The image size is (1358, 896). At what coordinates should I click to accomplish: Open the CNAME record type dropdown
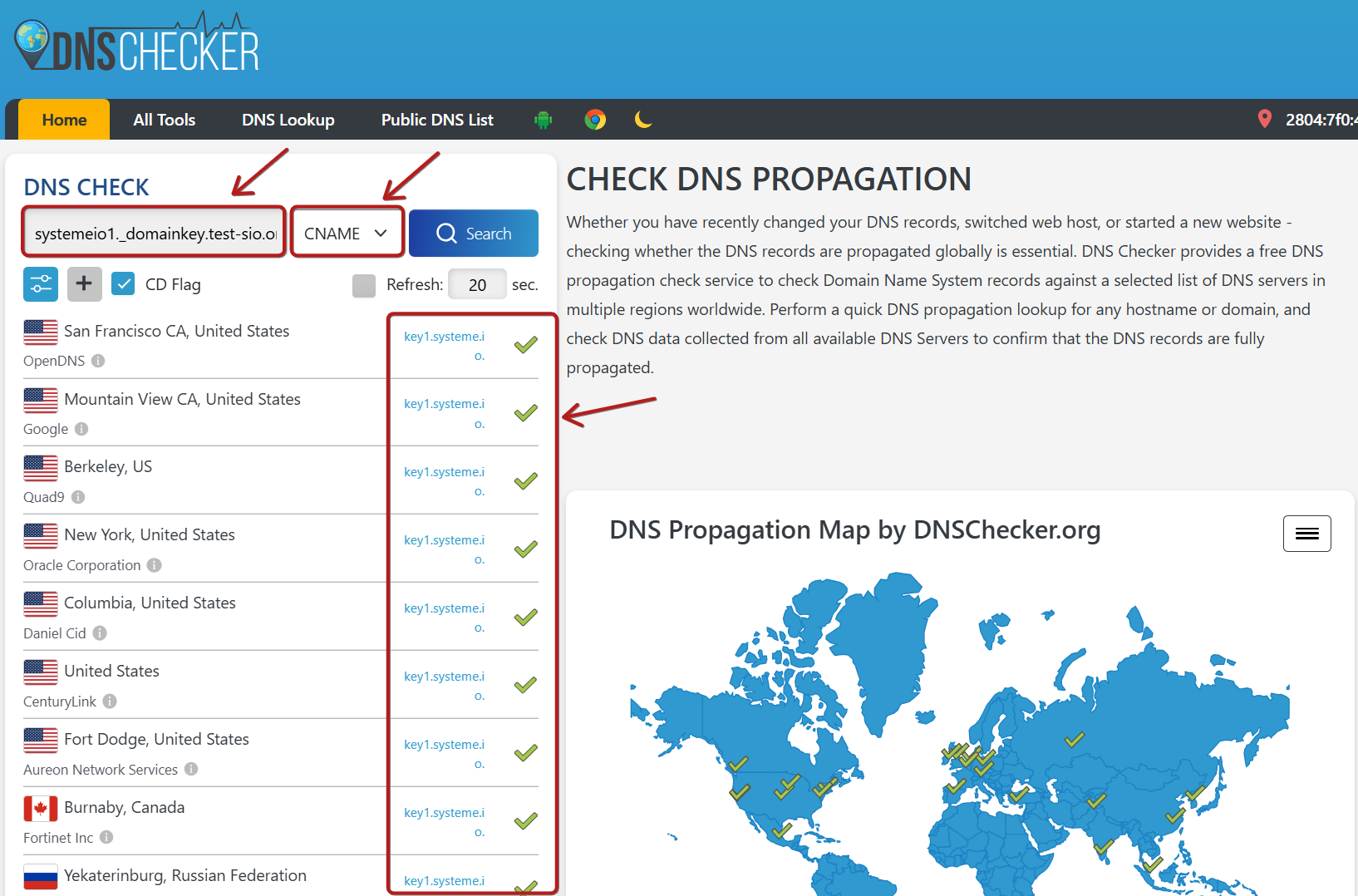[x=347, y=234]
